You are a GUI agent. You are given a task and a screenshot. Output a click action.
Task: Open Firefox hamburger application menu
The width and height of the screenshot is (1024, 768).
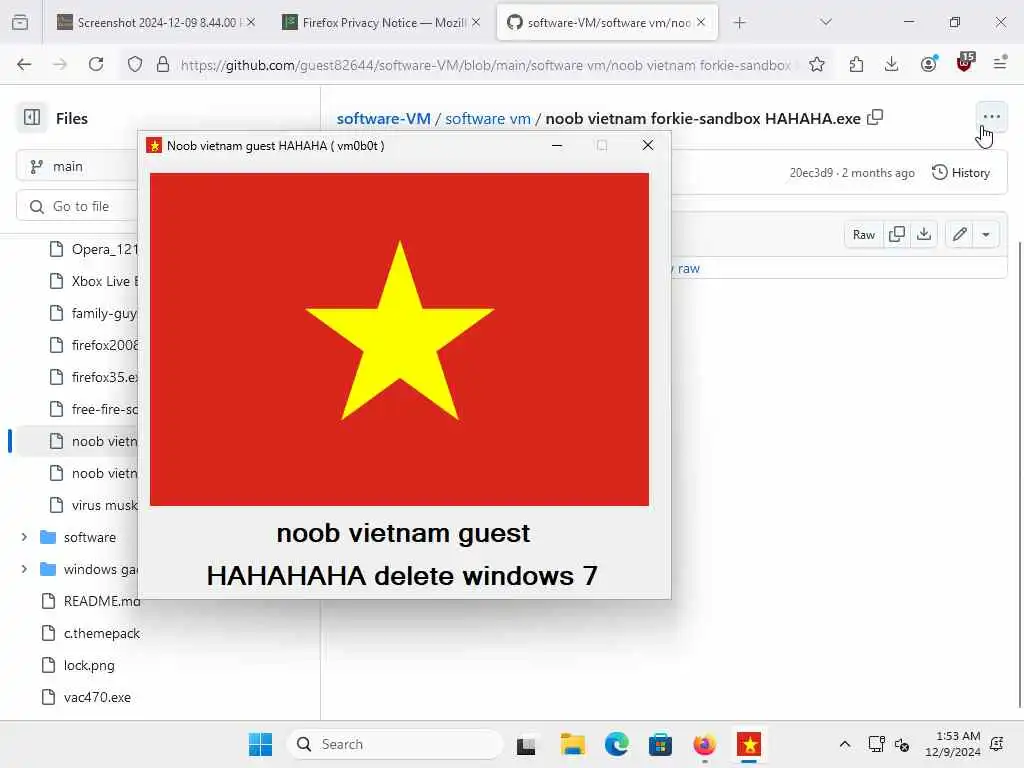1000,64
